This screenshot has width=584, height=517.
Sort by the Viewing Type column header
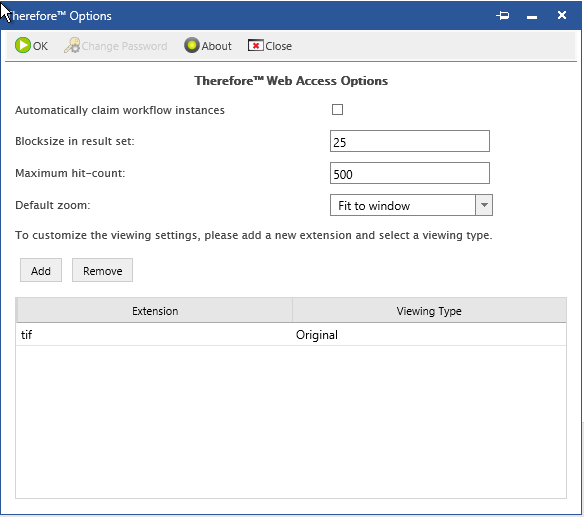pyautogui.click(x=429, y=311)
